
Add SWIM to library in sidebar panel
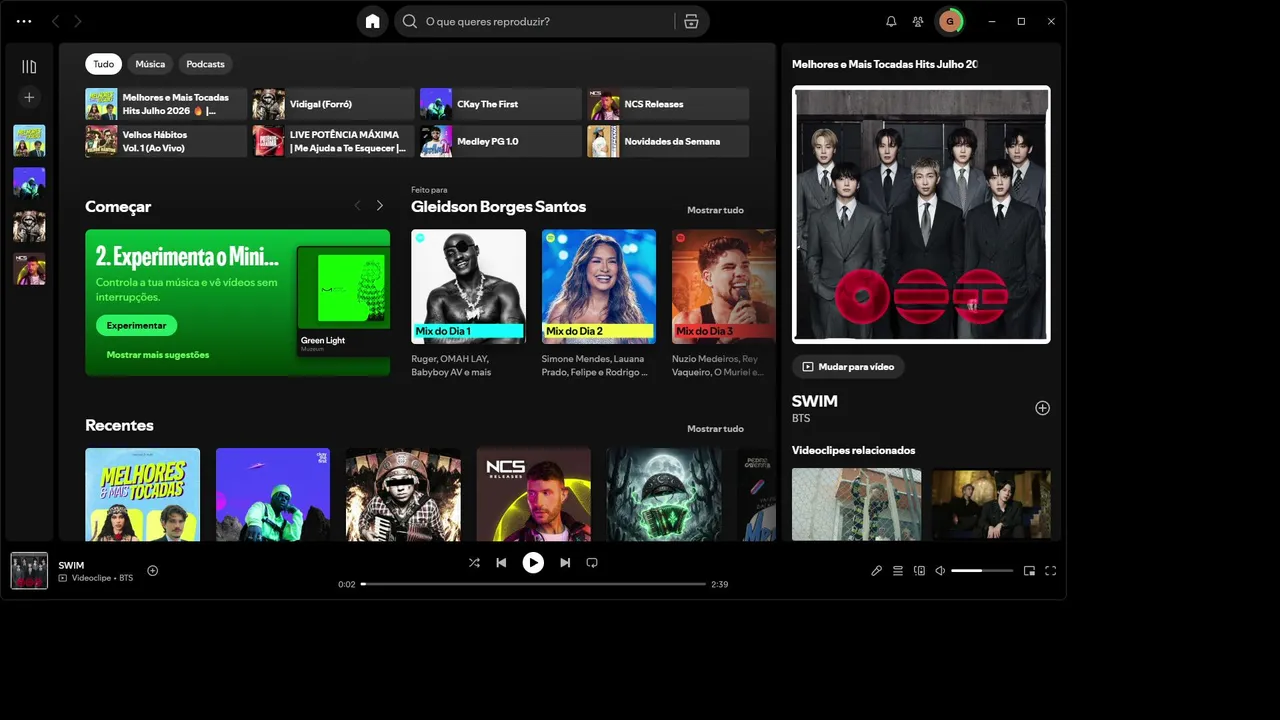pyautogui.click(x=1042, y=408)
